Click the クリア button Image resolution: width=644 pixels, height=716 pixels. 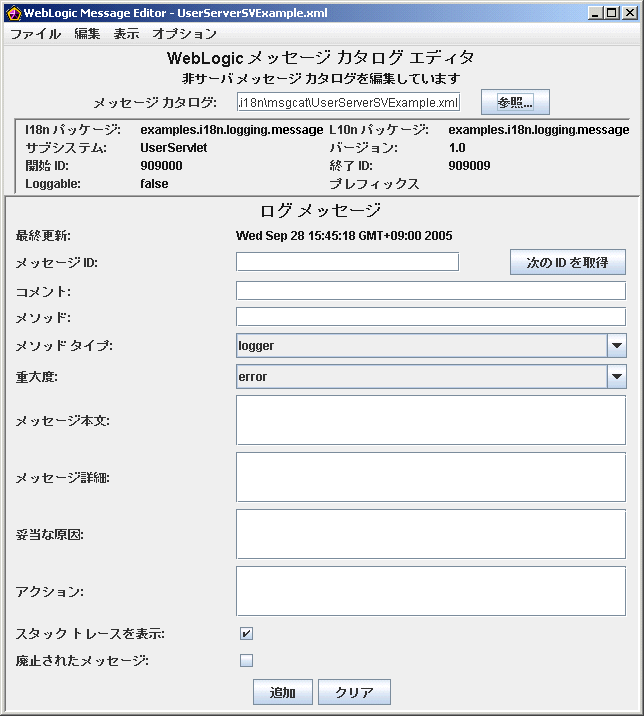pos(354,692)
